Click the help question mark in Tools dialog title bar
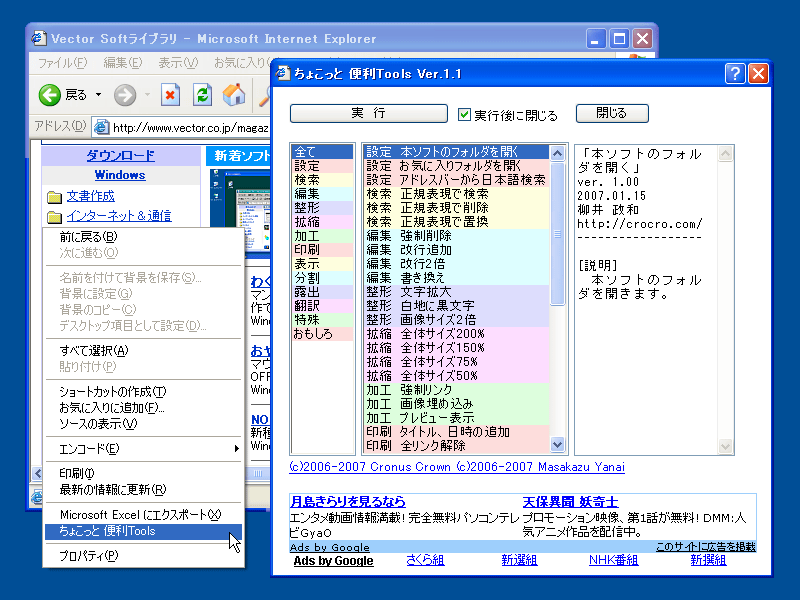This screenshot has height=600, width=800. 735,74
